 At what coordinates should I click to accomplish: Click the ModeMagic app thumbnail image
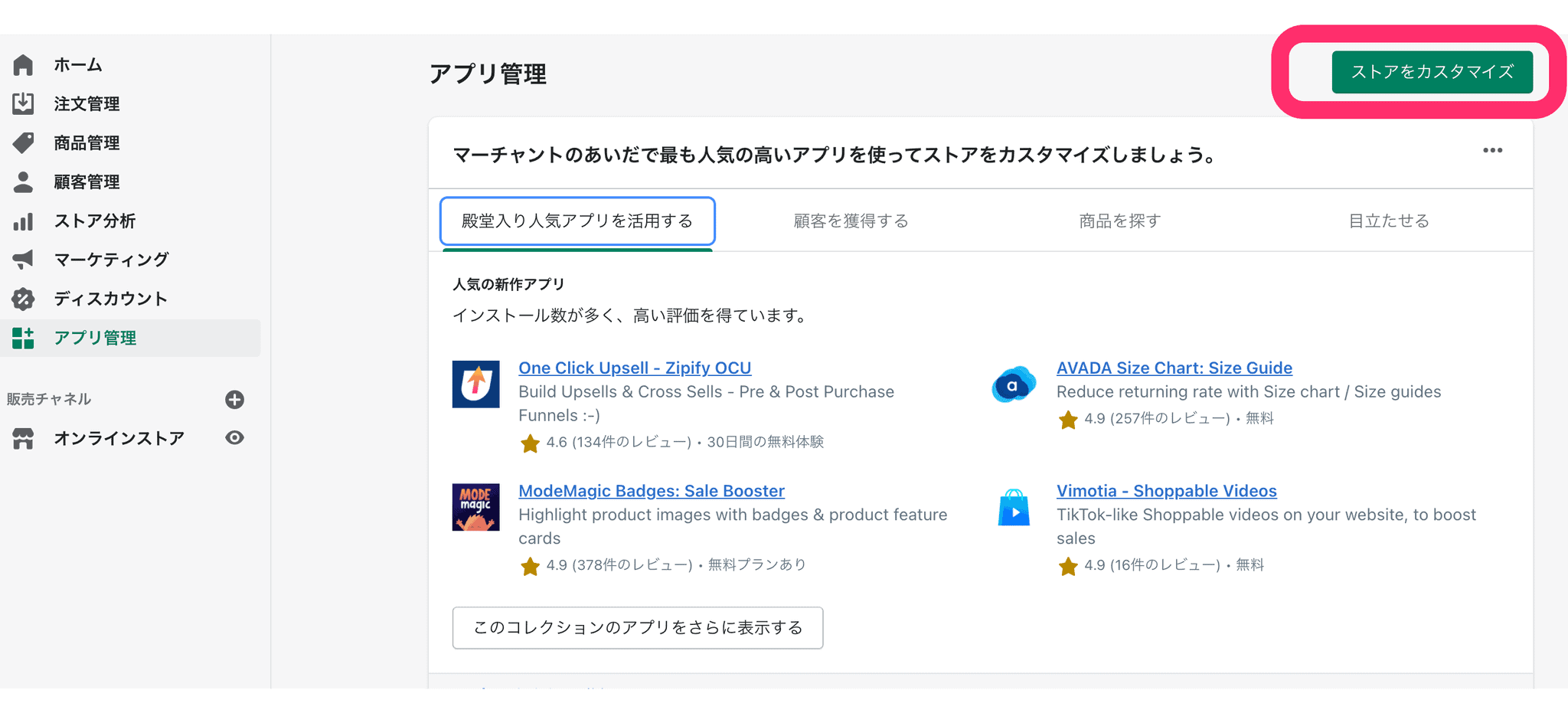point(475,507)
